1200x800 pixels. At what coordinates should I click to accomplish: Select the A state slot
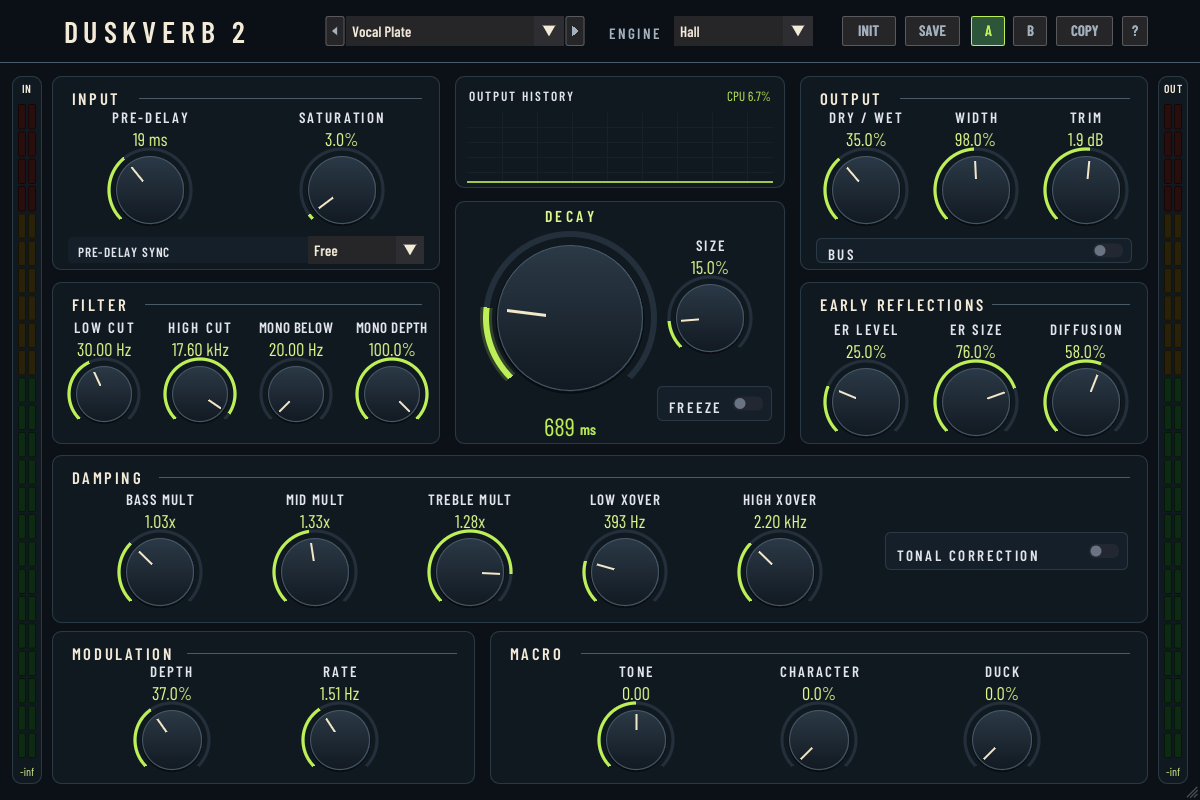pos(988,31)
